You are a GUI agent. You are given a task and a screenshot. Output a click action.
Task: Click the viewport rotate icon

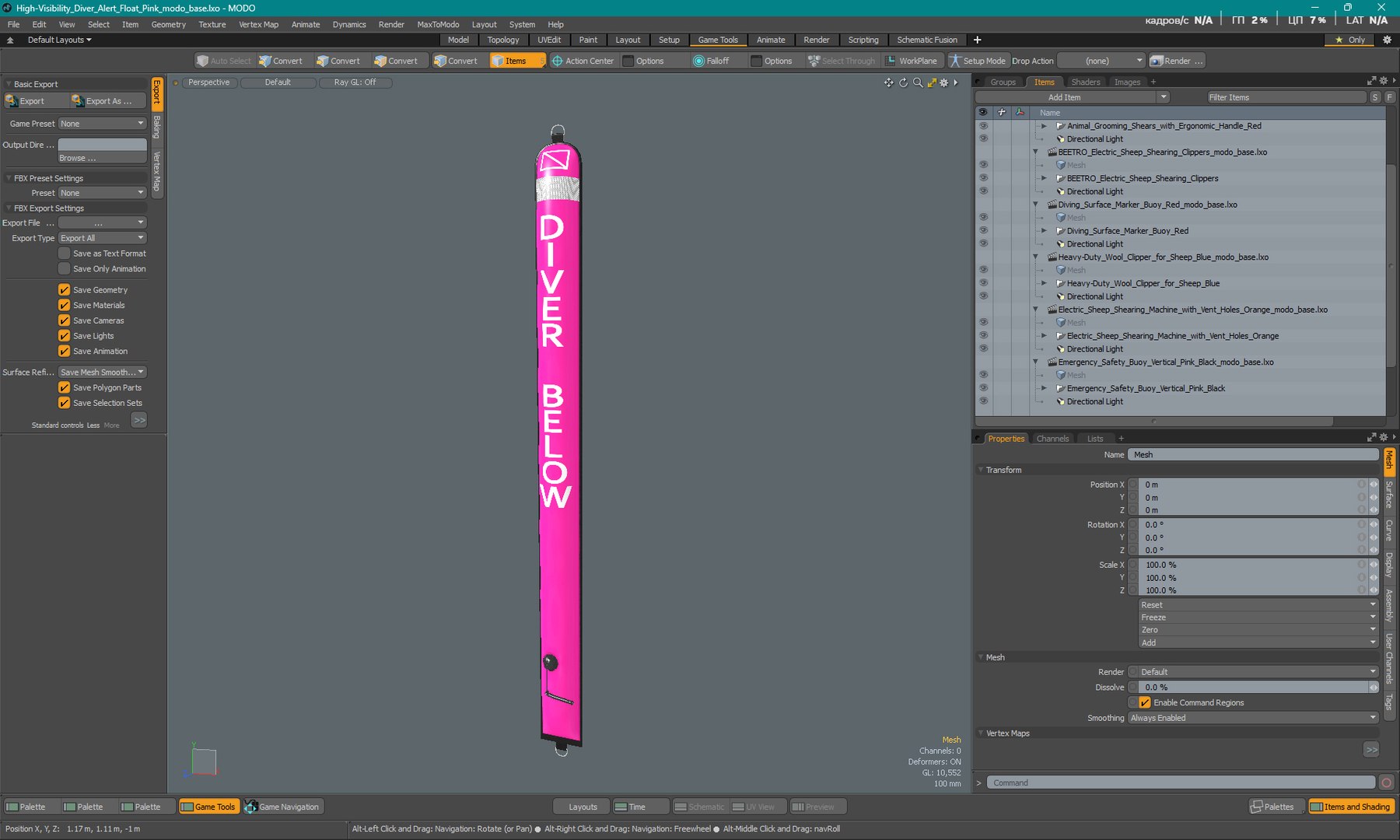904,82
